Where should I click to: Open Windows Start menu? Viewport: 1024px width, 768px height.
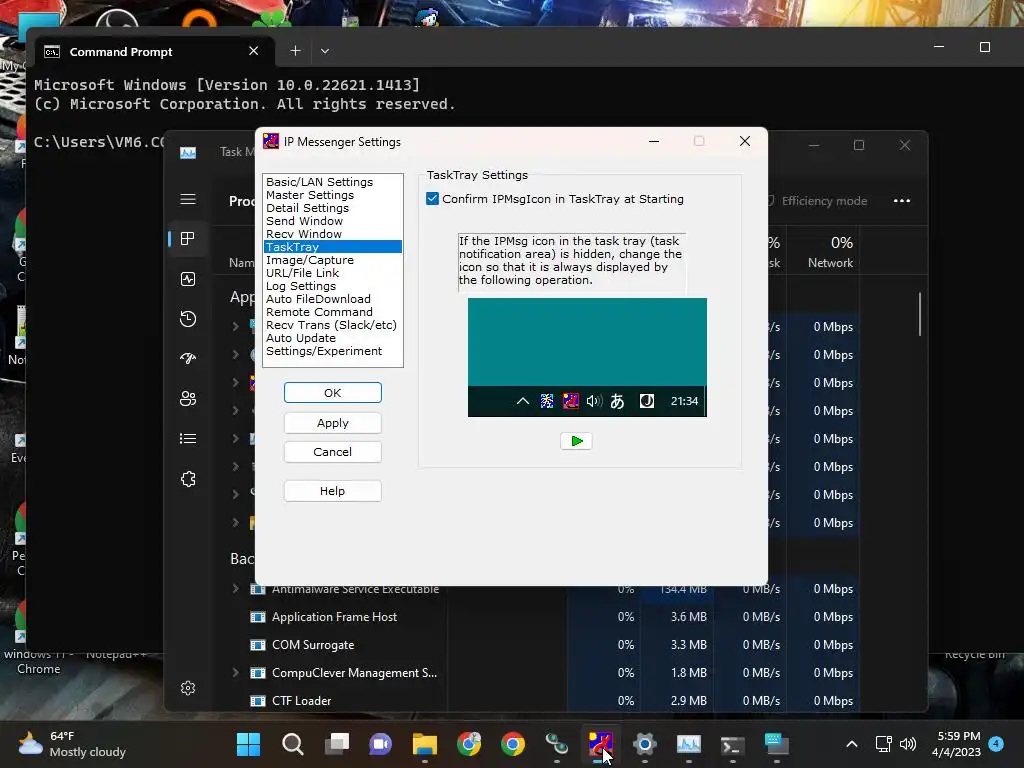(248, 744)
